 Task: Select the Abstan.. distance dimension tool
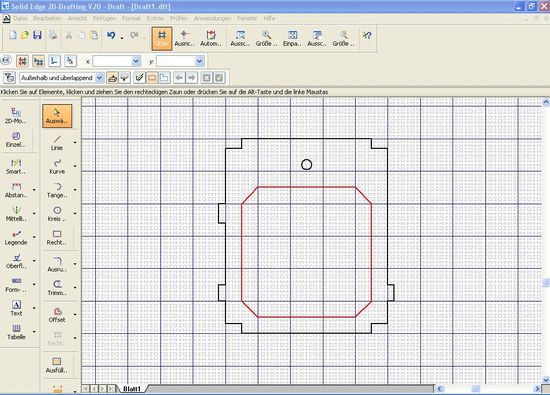pyautogui.click(x=16, y=190)
